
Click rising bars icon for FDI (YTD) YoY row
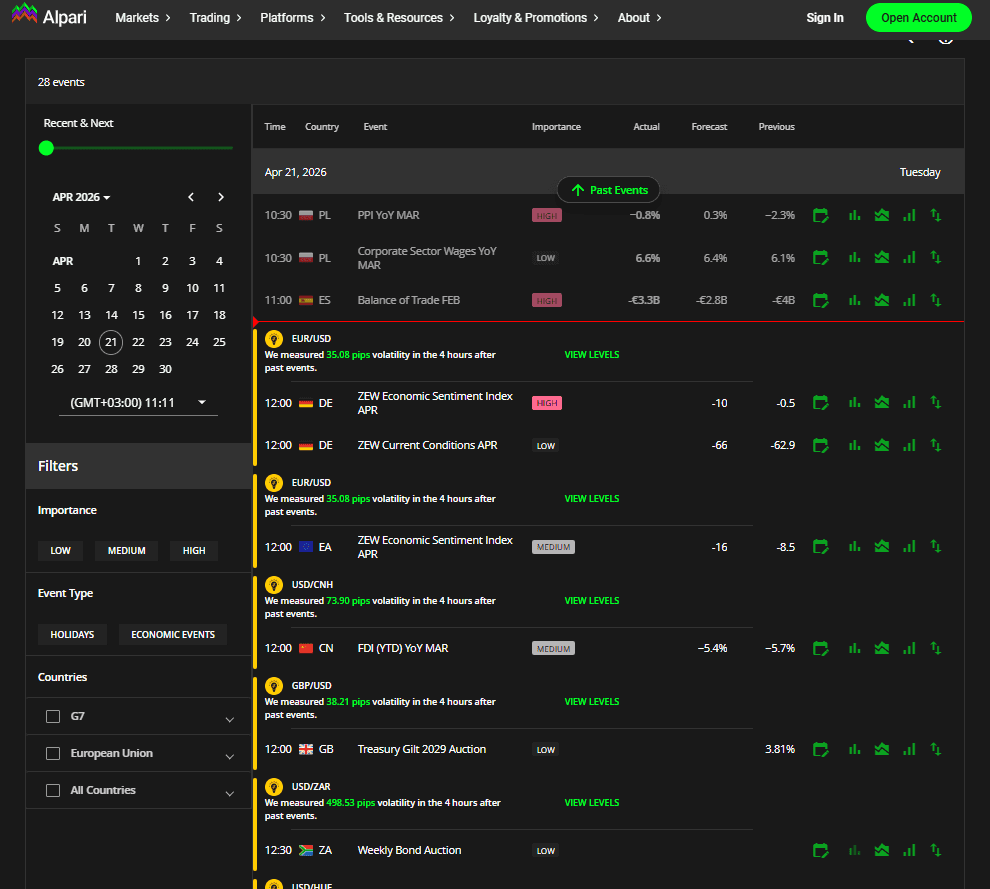click(x=908, y=648)
